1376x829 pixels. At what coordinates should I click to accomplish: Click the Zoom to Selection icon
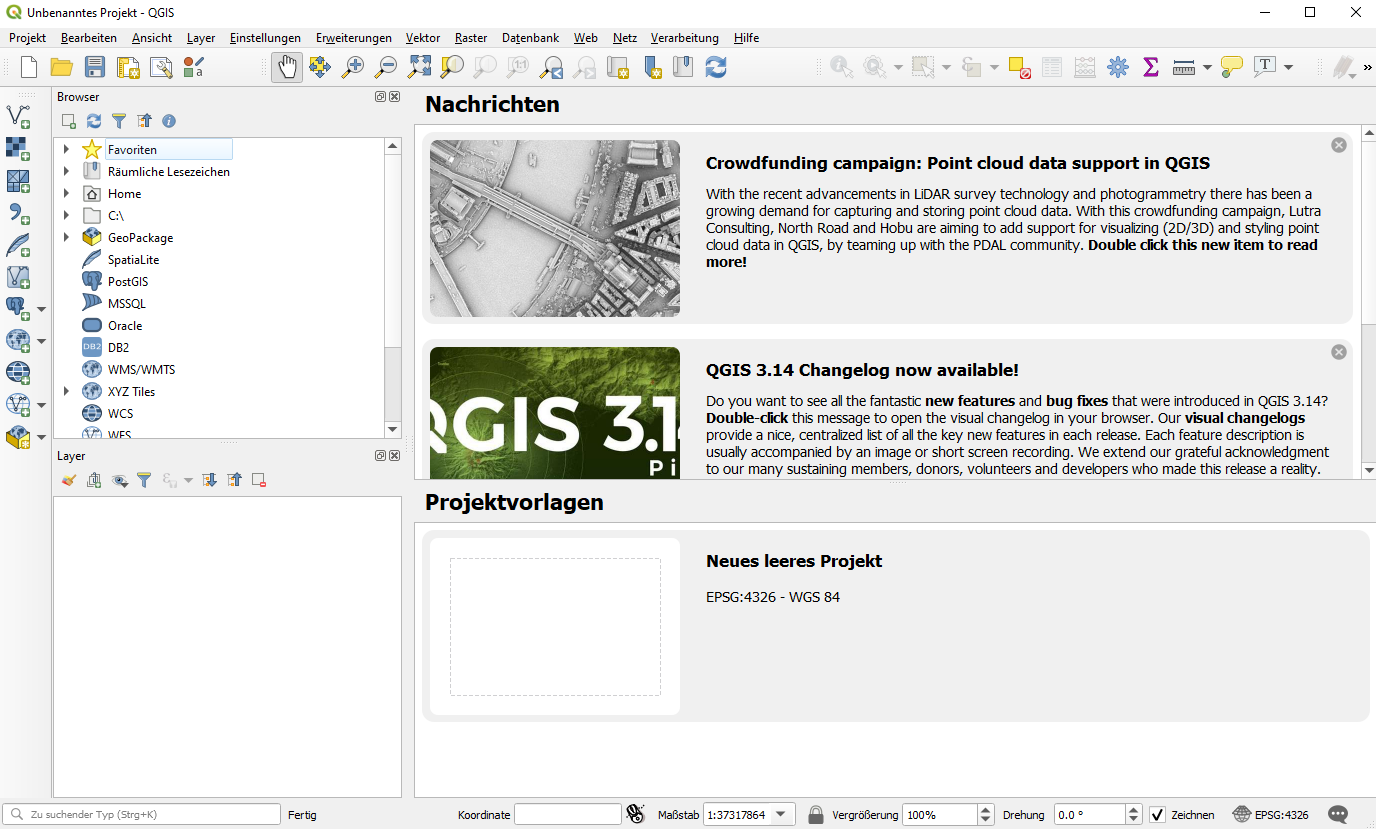pos(452,67)
